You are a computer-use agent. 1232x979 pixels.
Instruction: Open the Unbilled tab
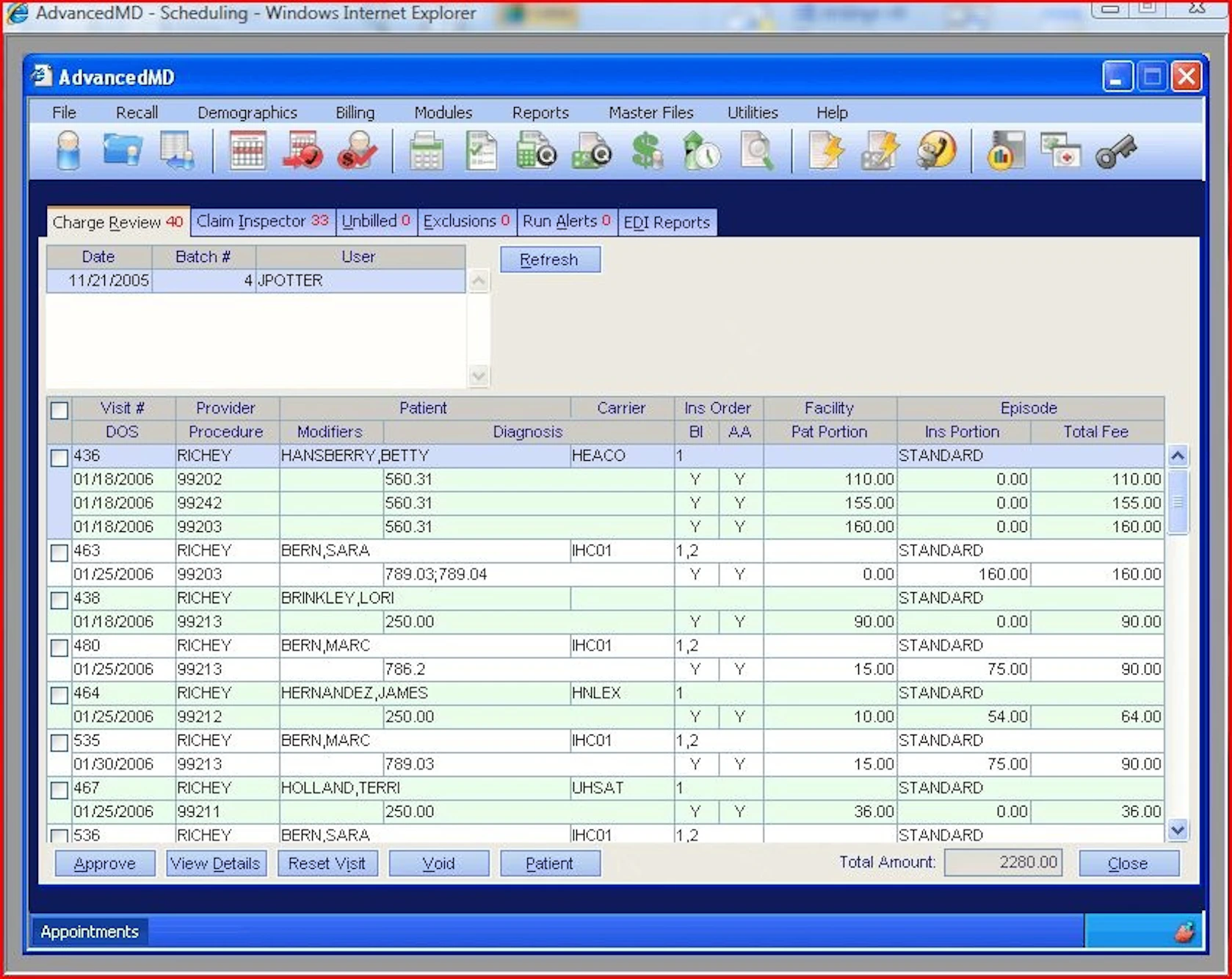pyautogui.click(x=376, y=221)
